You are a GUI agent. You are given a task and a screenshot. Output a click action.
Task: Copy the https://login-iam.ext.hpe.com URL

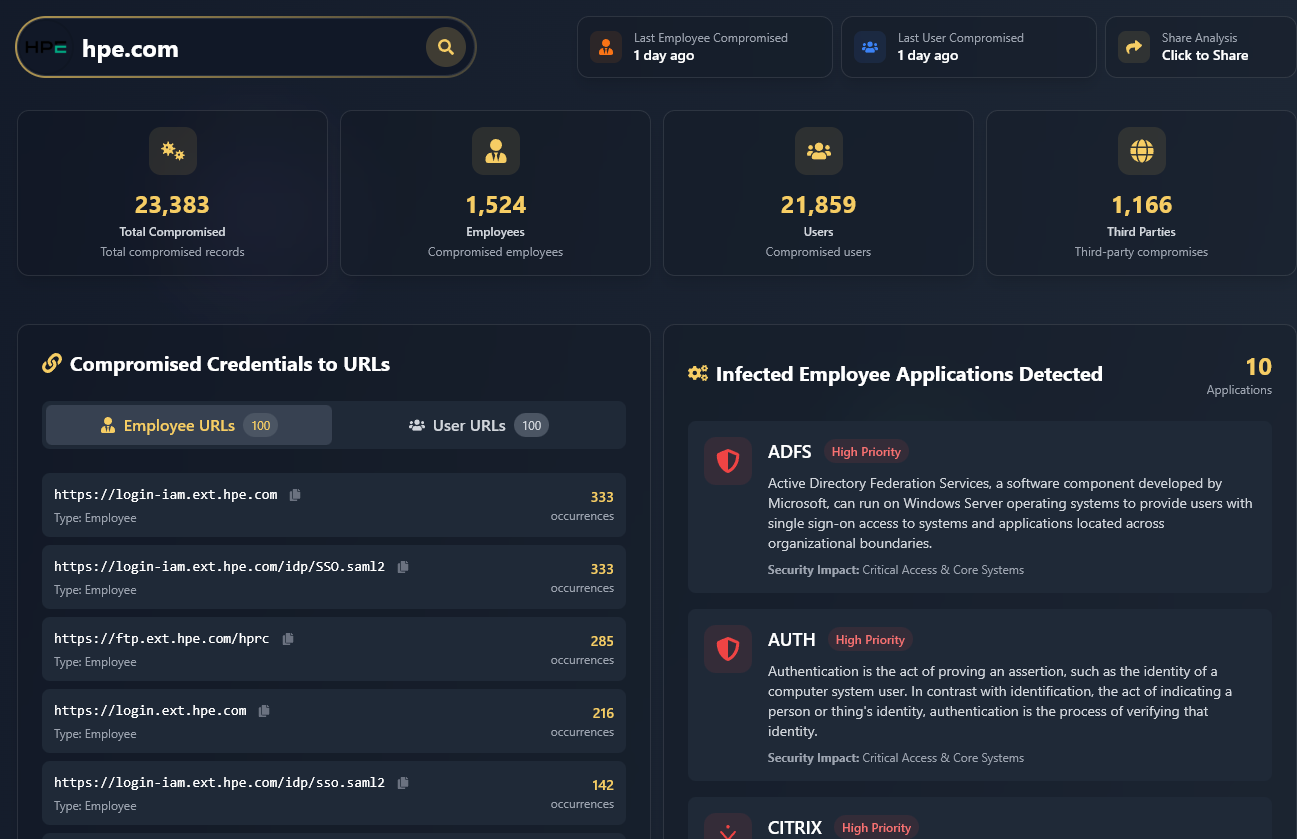point(295,495)
